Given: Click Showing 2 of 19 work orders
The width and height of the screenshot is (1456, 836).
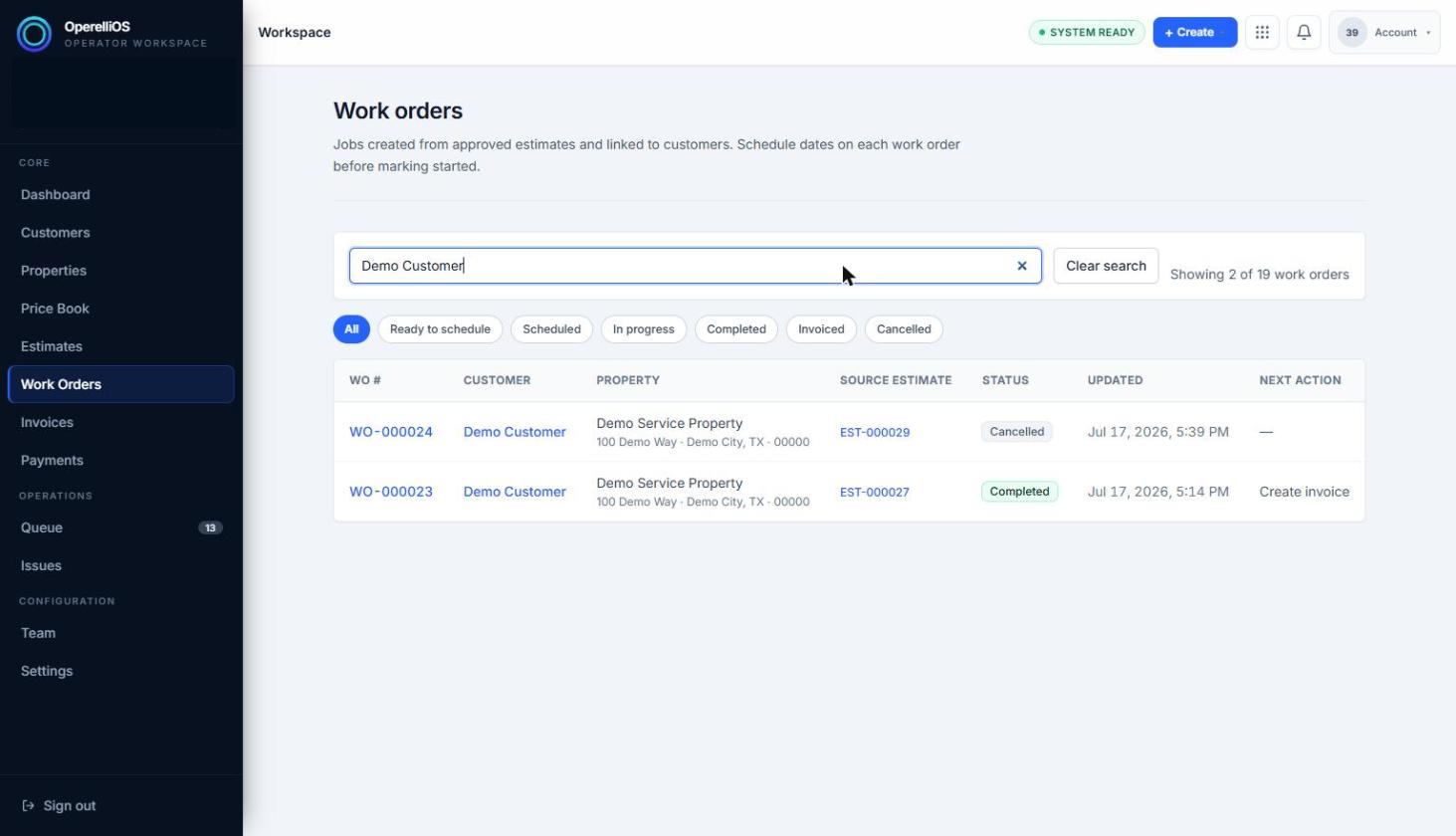Looking at the screenshot, I should tap(1259, 275).
